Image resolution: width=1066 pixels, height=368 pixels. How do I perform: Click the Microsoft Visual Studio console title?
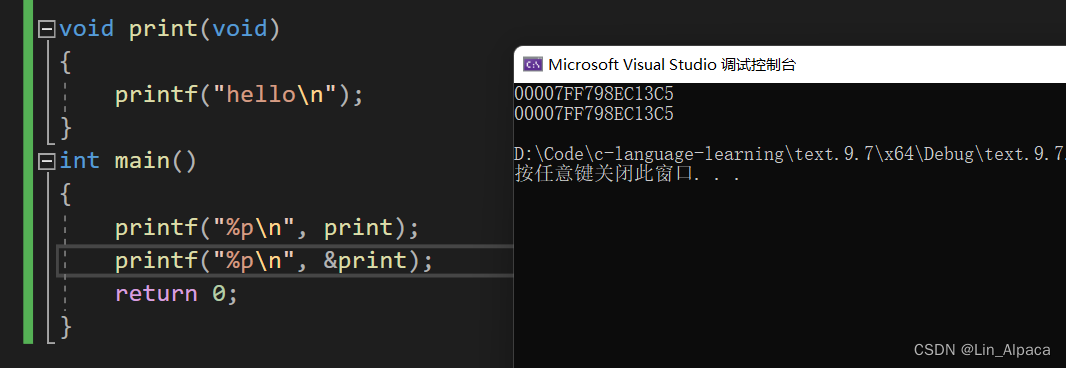pos(672,65)
